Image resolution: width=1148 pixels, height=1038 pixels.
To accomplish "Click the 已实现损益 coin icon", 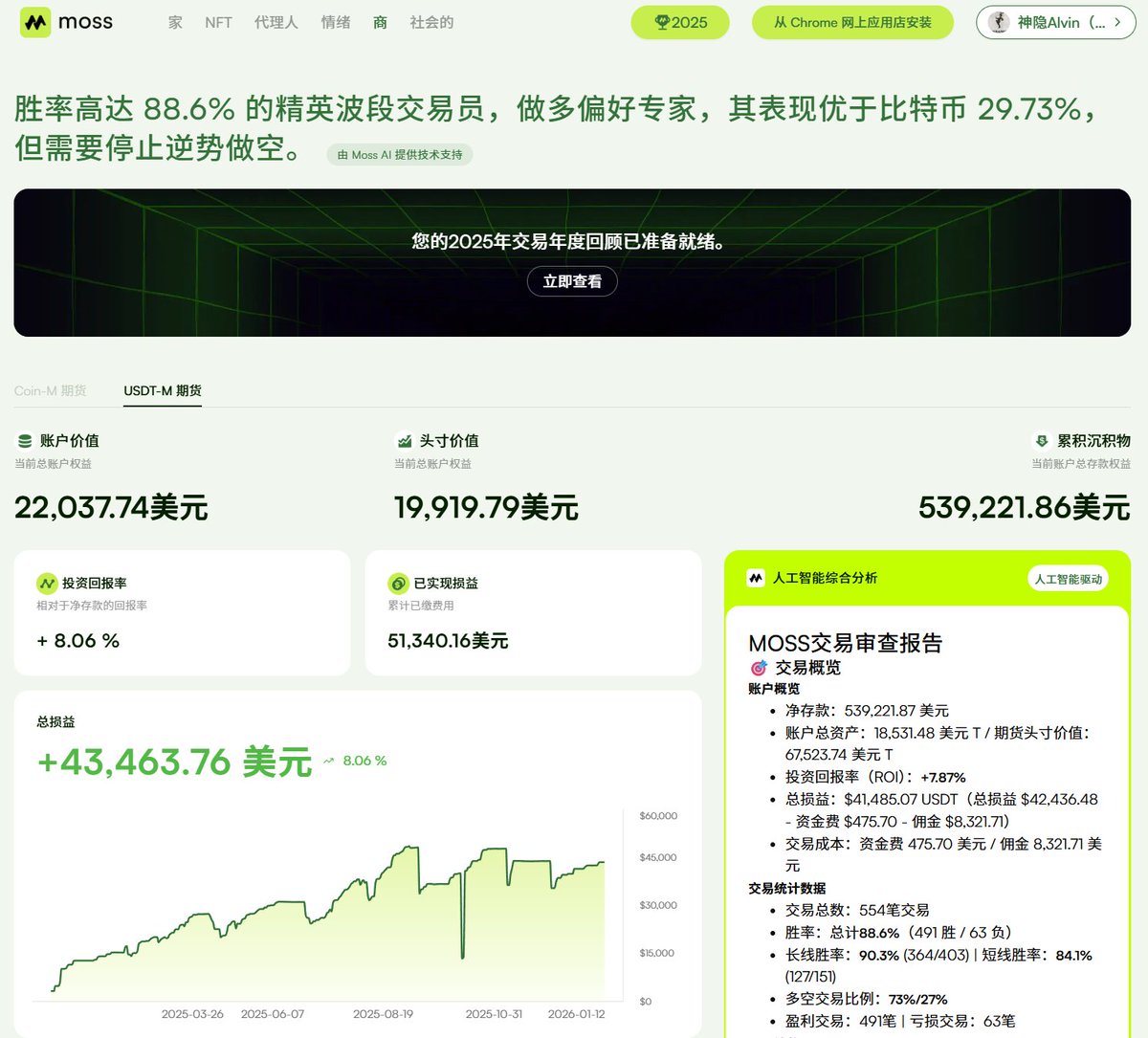I will point(398,583).
